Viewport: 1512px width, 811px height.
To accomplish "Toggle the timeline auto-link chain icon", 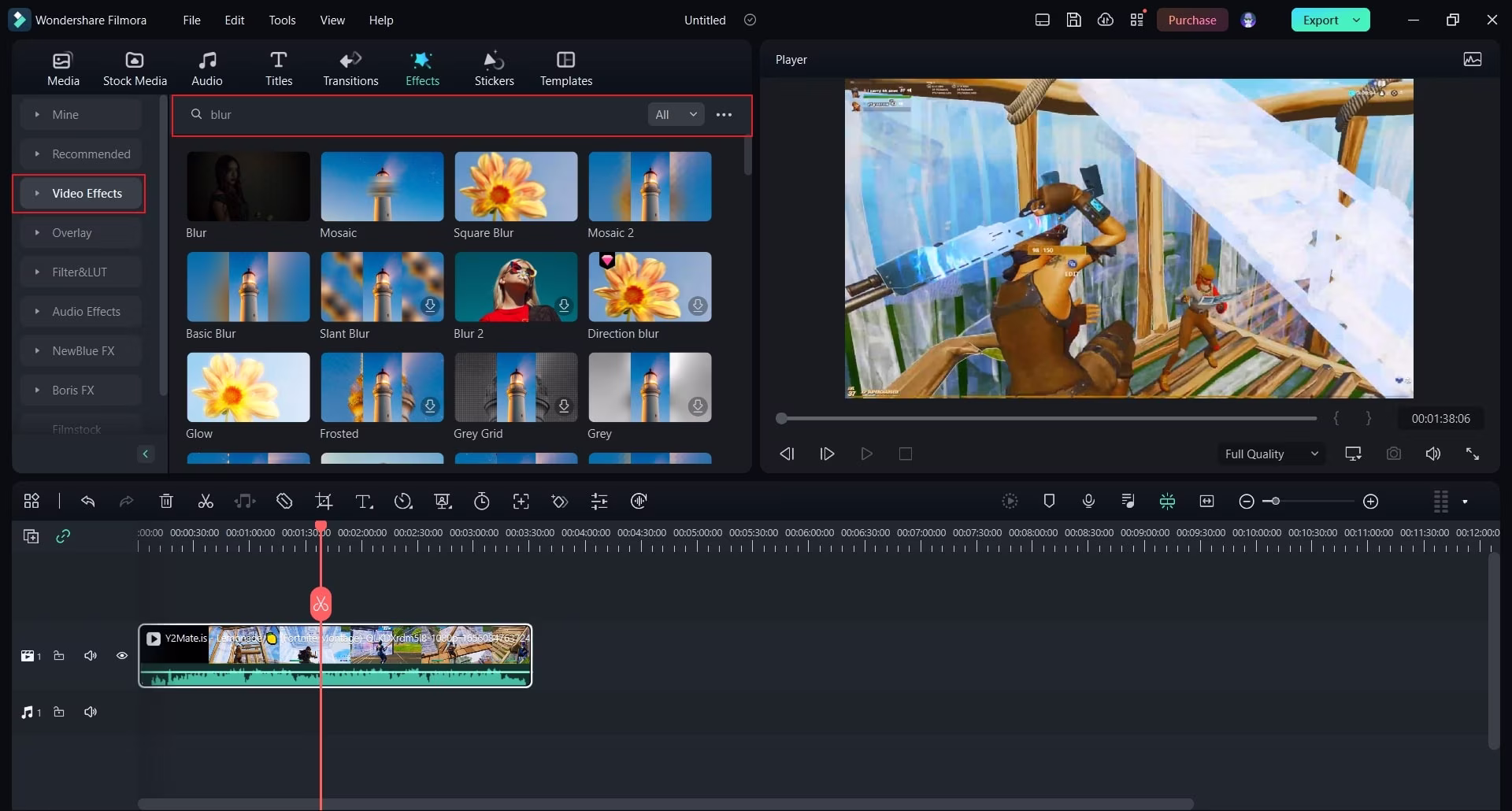I will [x=63, y=536].
